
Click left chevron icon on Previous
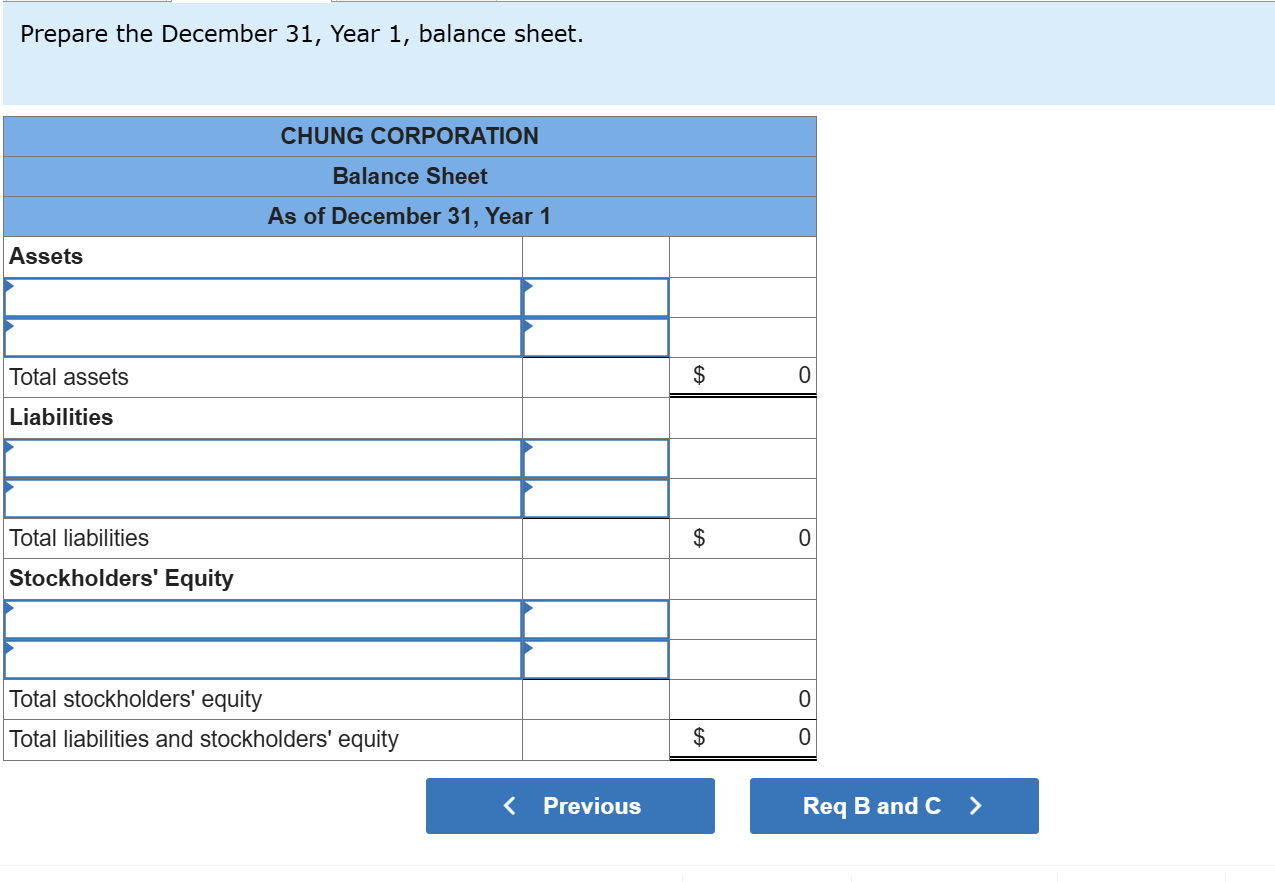pos(511,806)
